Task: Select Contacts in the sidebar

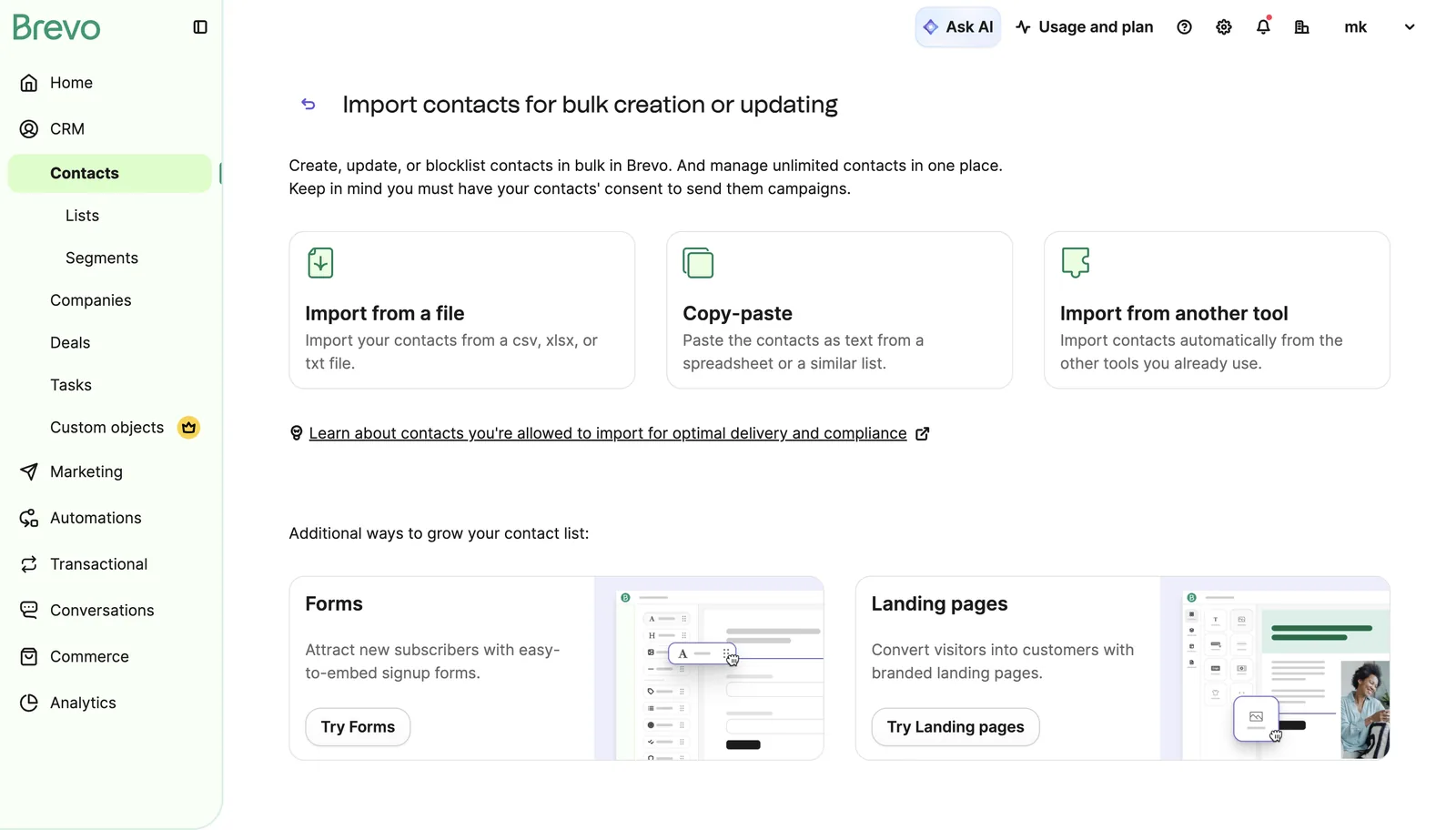Action: click(109, 173)
